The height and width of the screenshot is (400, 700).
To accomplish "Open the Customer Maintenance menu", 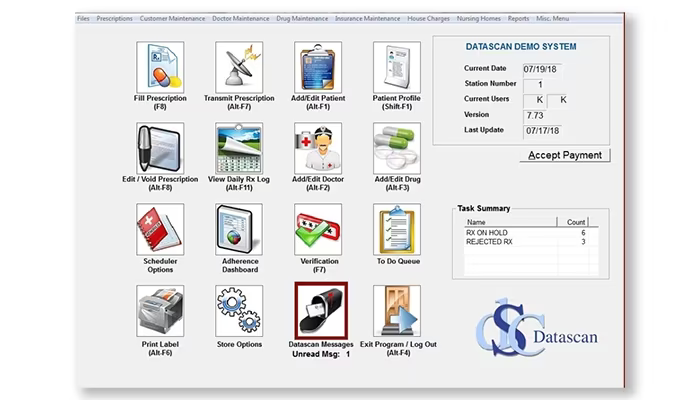I will (x=172, y=18).
